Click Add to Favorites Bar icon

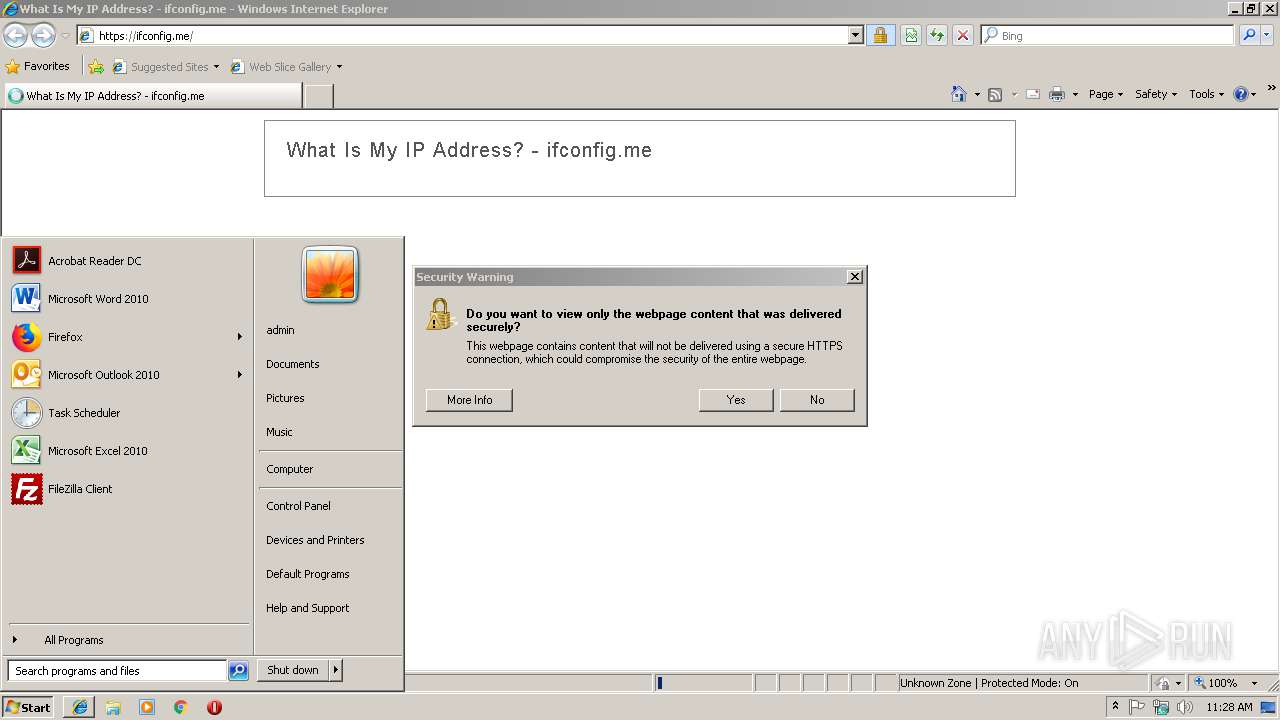point(96,67)
